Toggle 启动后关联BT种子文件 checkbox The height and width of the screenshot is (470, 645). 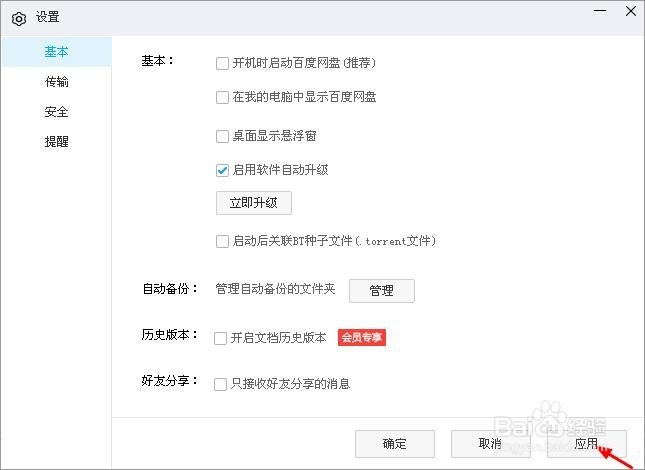222,241
